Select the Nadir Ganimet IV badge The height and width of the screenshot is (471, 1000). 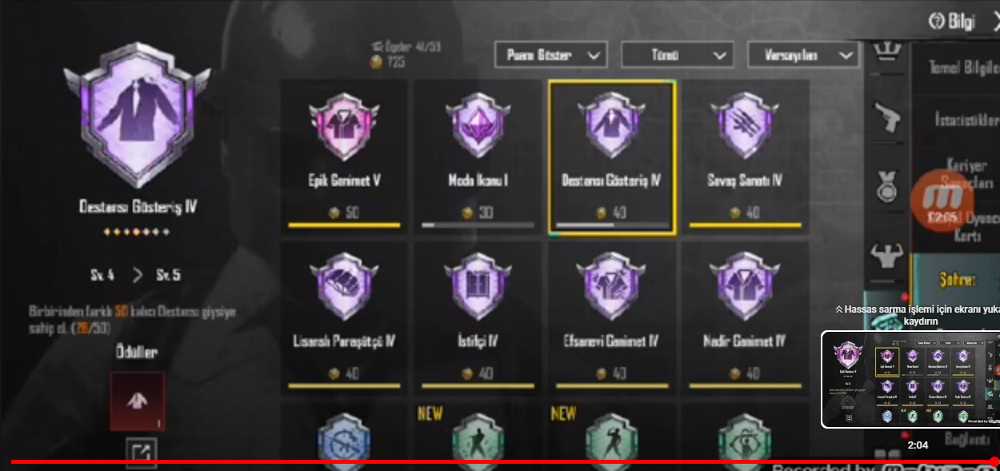point(745,317)
